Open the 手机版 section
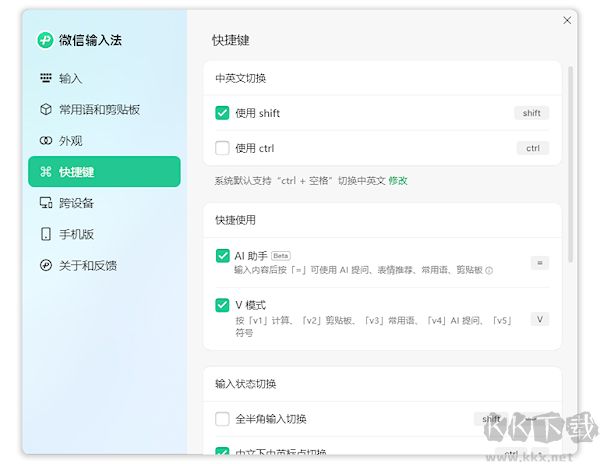 click(104, 234)
